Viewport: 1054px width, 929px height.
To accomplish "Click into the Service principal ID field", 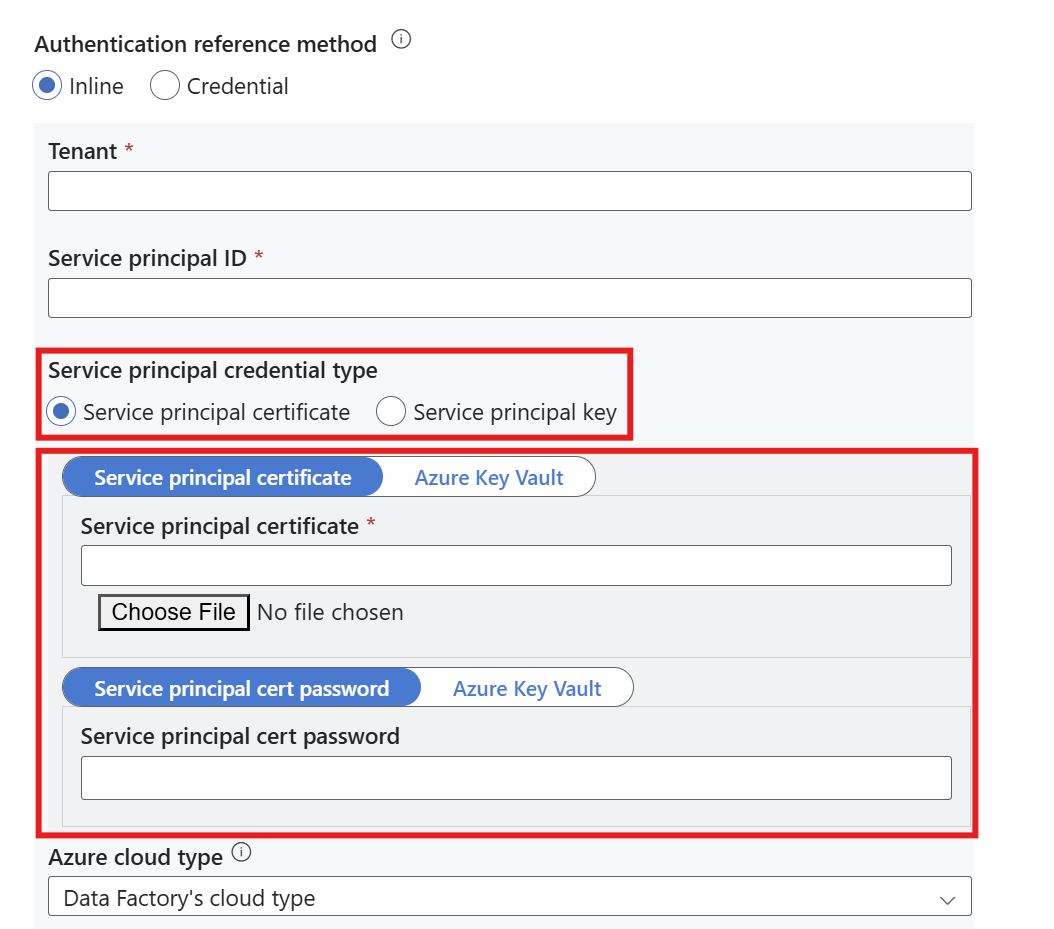I will click(x=509, y=298).
